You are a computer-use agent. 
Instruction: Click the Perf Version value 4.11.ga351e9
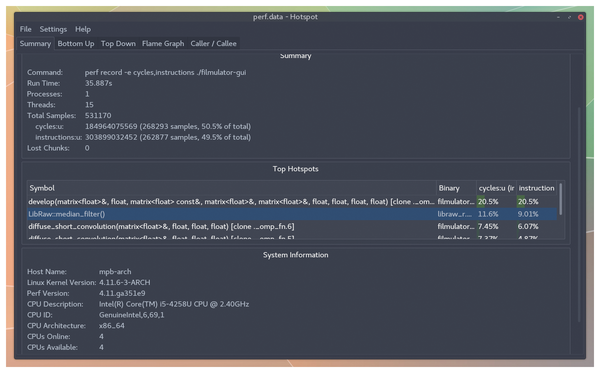coord(122,293)
